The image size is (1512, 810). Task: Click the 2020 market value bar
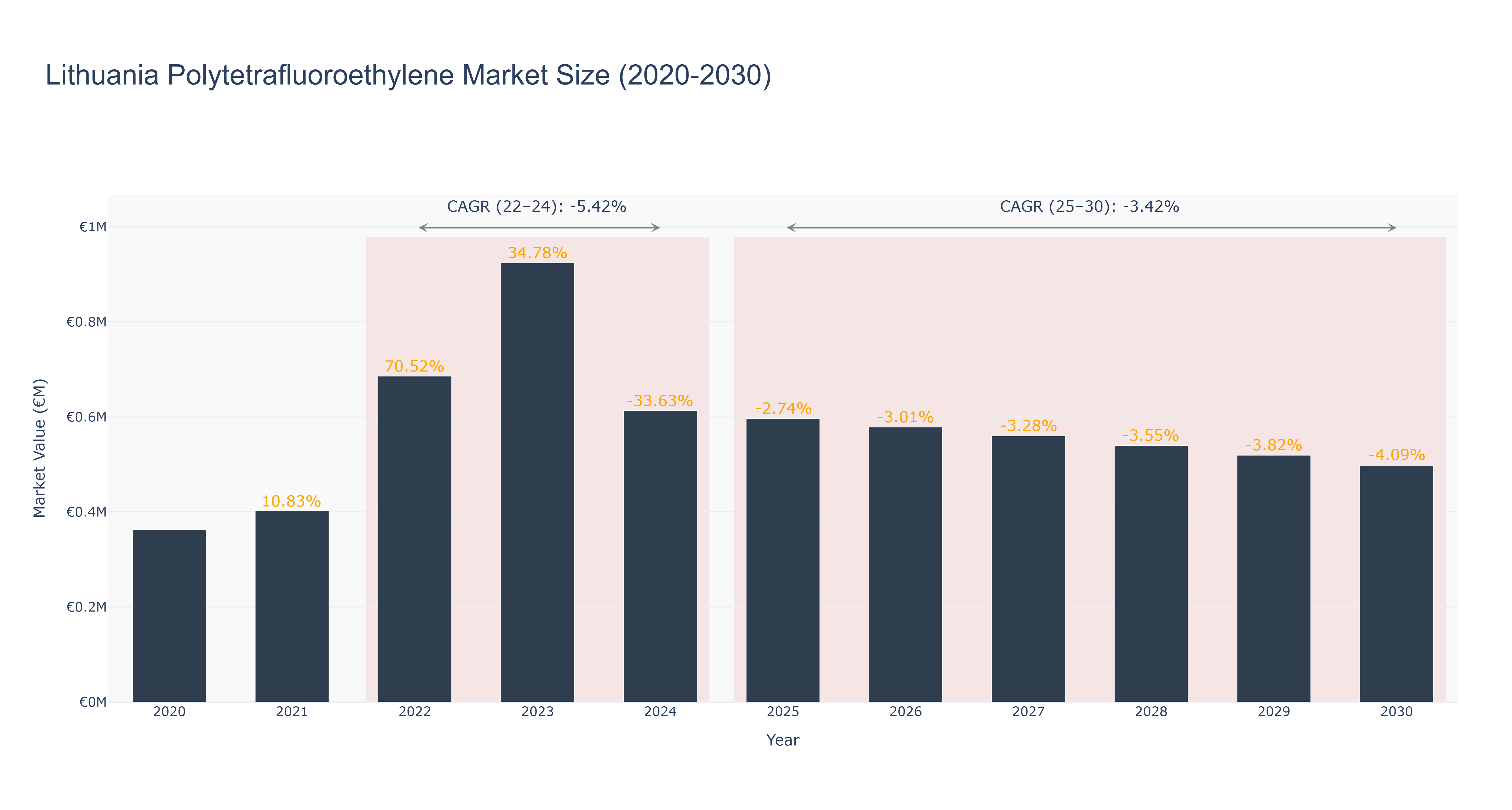point(169,616)
